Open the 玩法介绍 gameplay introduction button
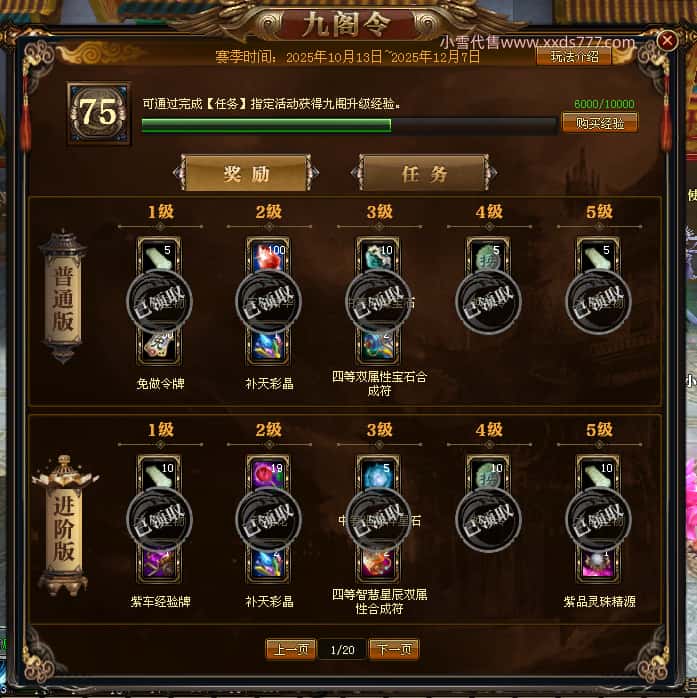 pyautogui.click(x=574, y=57)
